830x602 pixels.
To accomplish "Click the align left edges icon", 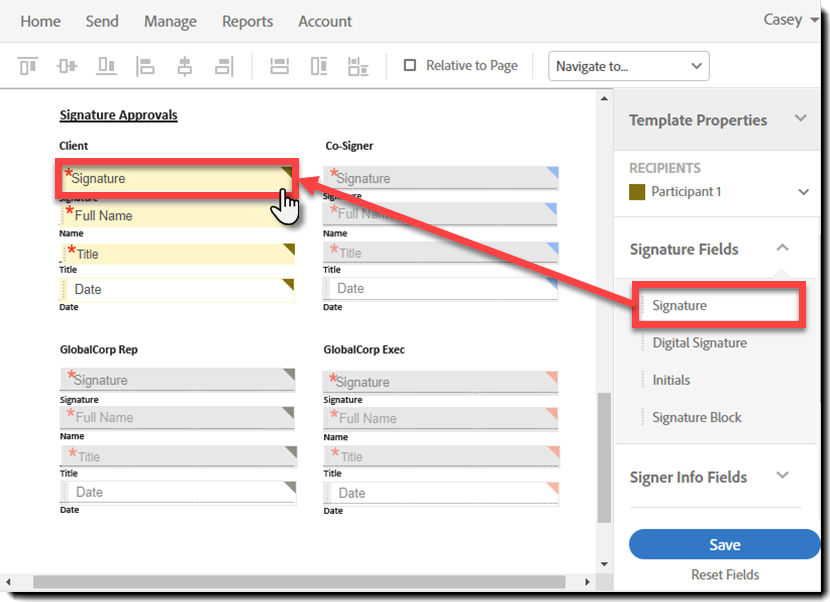I will [x=145, y=67].
